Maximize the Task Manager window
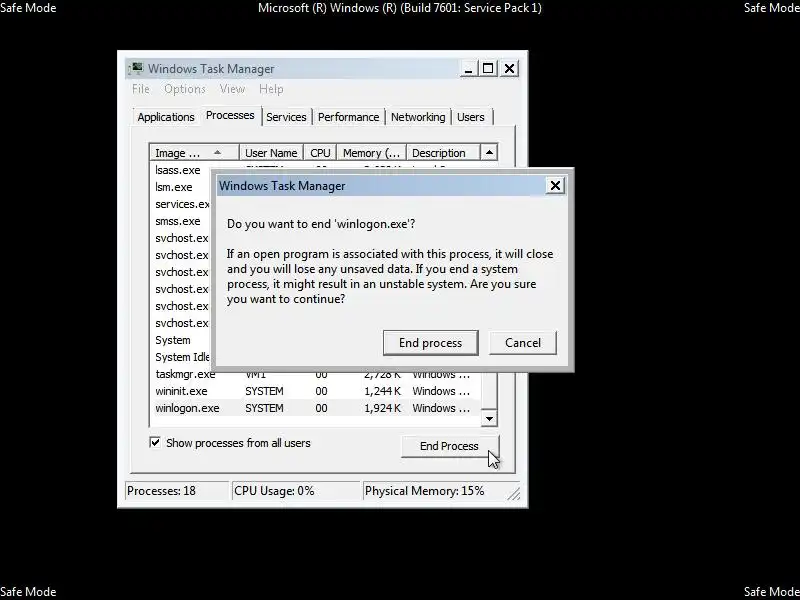Viewport: 800px width, 600px height. coord(488,68)
